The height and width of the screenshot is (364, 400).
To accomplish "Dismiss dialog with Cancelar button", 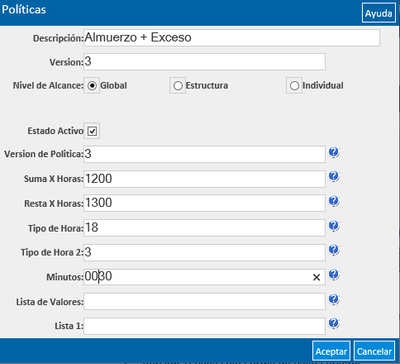I will tap(374, 351).
